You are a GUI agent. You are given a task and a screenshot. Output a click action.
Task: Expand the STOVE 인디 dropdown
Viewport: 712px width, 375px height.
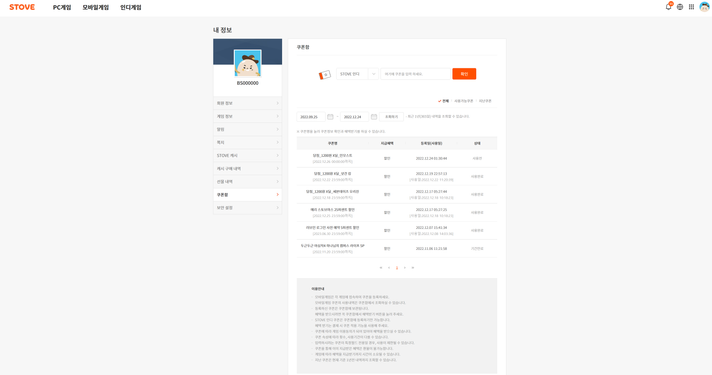tap(357, 74)
